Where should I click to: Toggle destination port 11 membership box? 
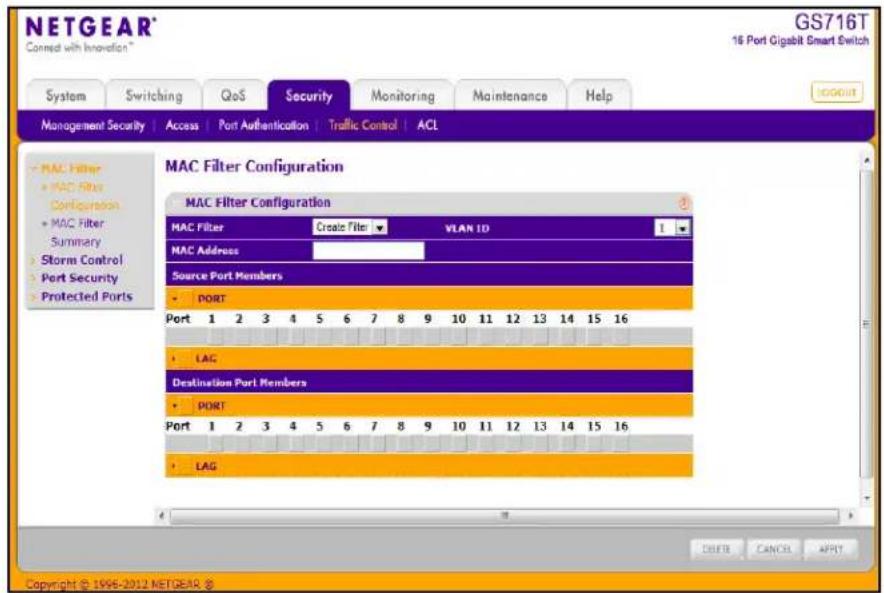point(485,444)
